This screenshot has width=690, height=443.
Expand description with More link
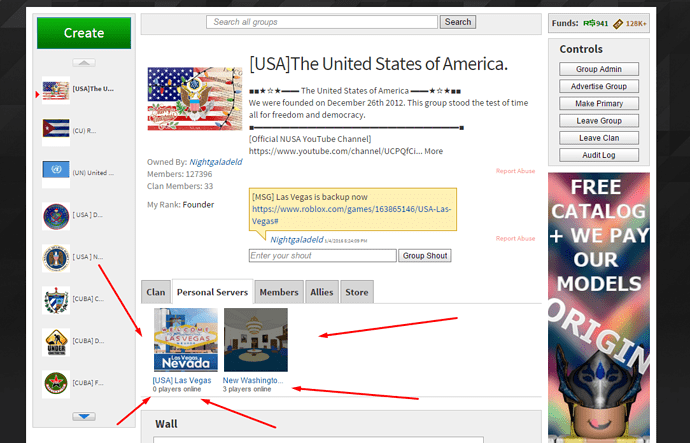433,151
